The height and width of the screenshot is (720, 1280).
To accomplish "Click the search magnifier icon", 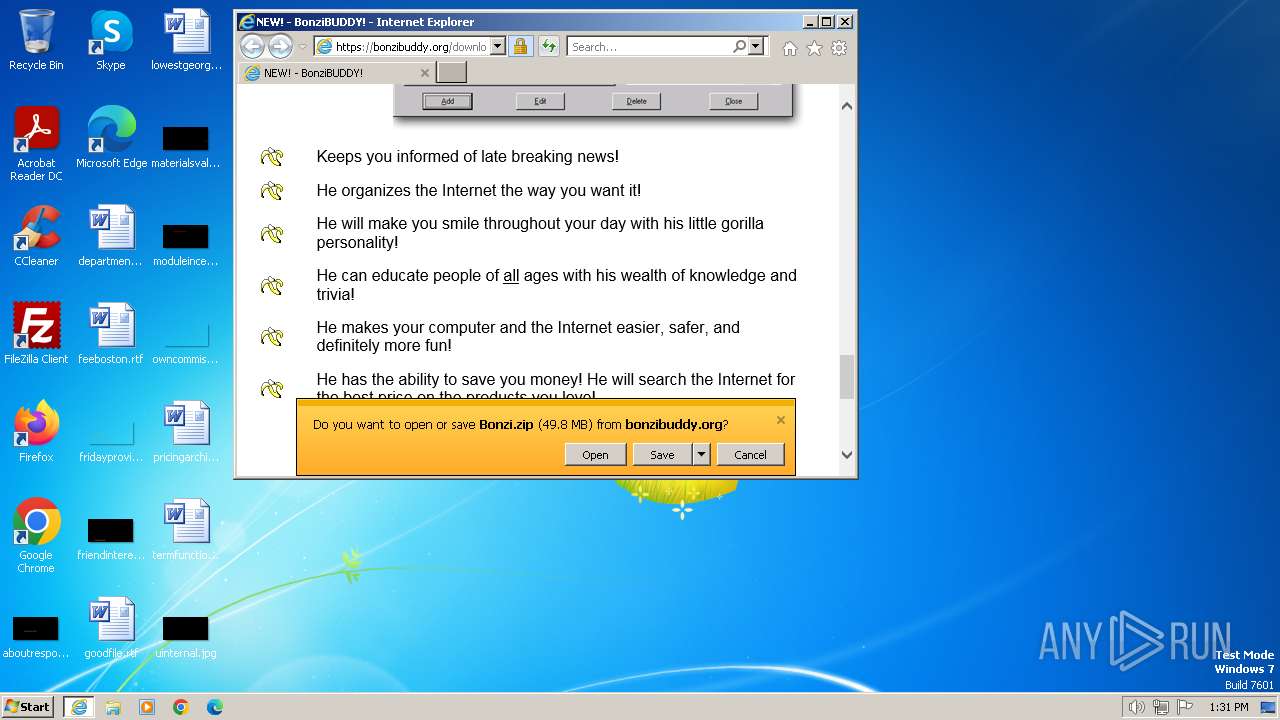I will 739,46.
